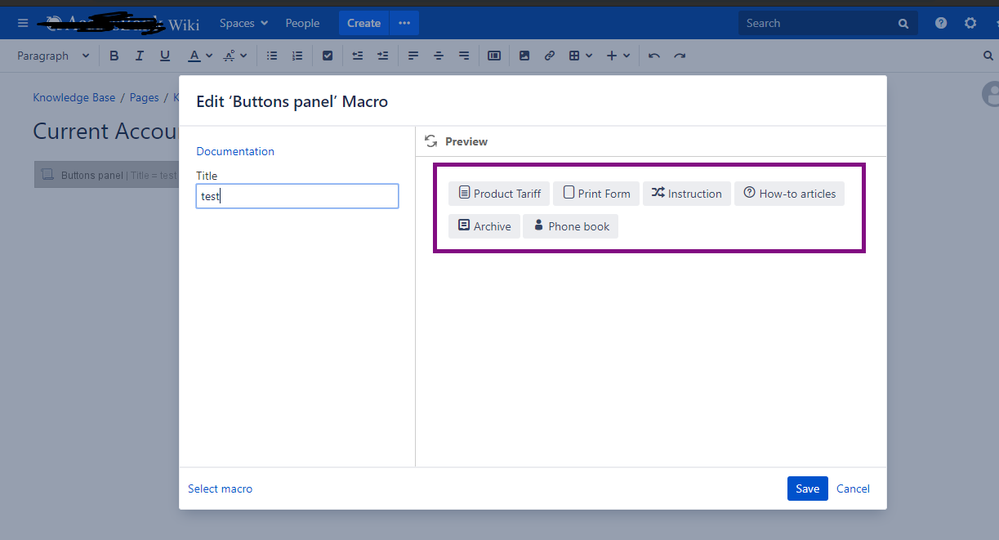Open the settings gear menu
Image resolution: width=999 pixels, height=540 pixels.
970,23
